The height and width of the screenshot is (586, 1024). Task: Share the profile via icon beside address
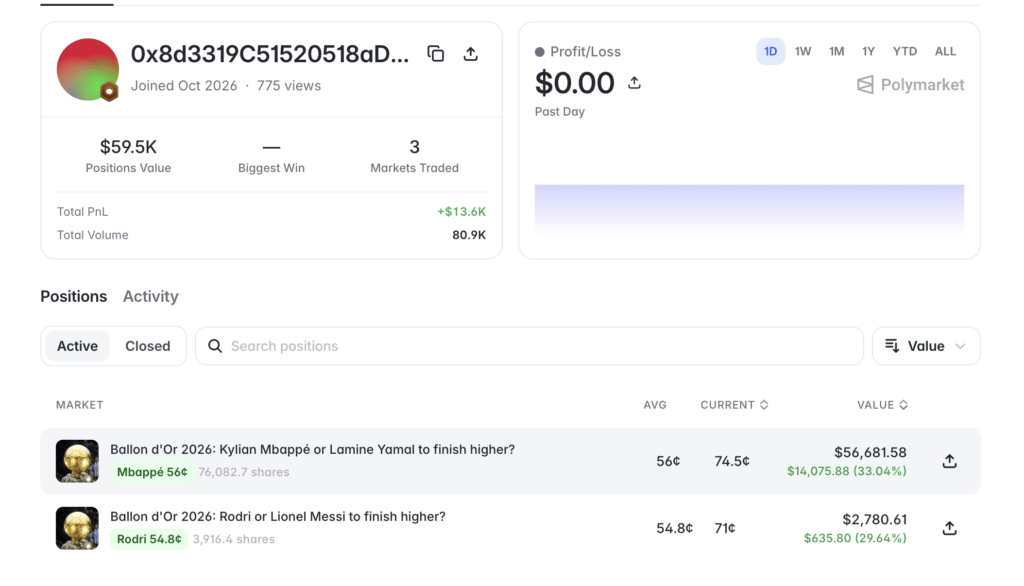click(x=470, y=54)
